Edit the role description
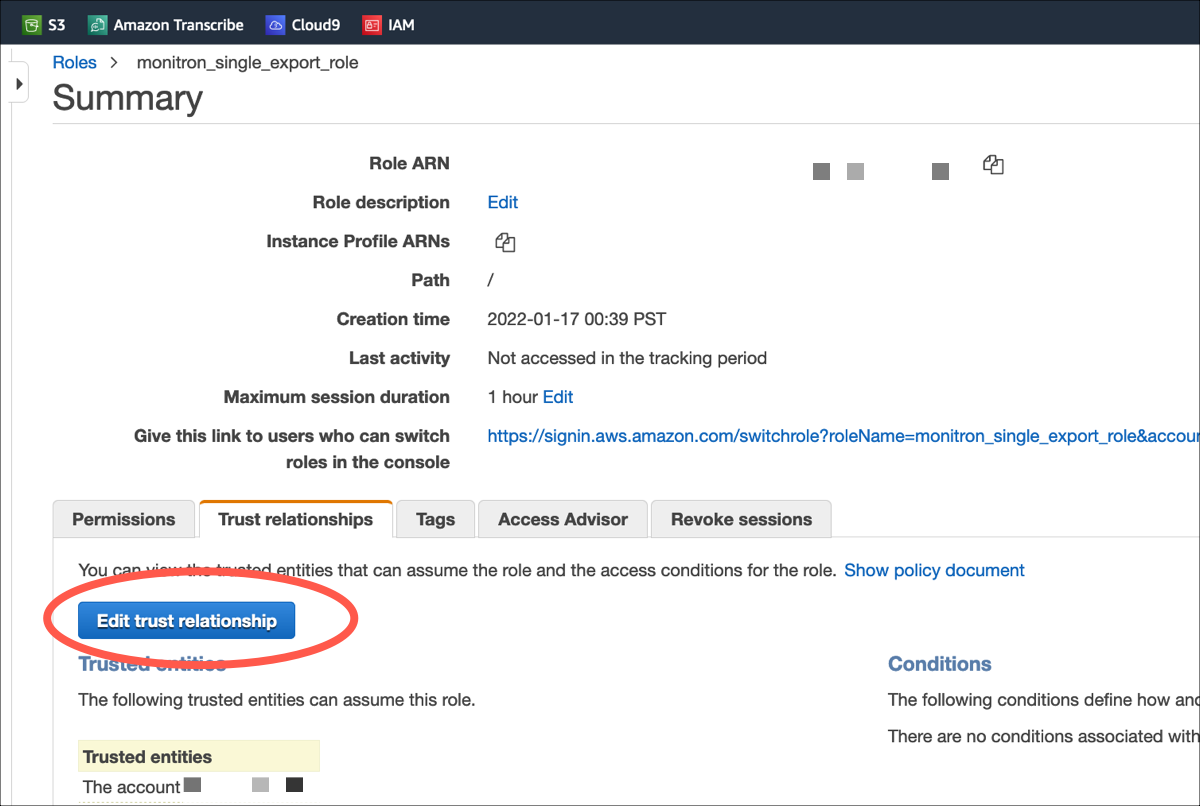1200x806 pixels. pyautogui.click(x=502, y=202)
